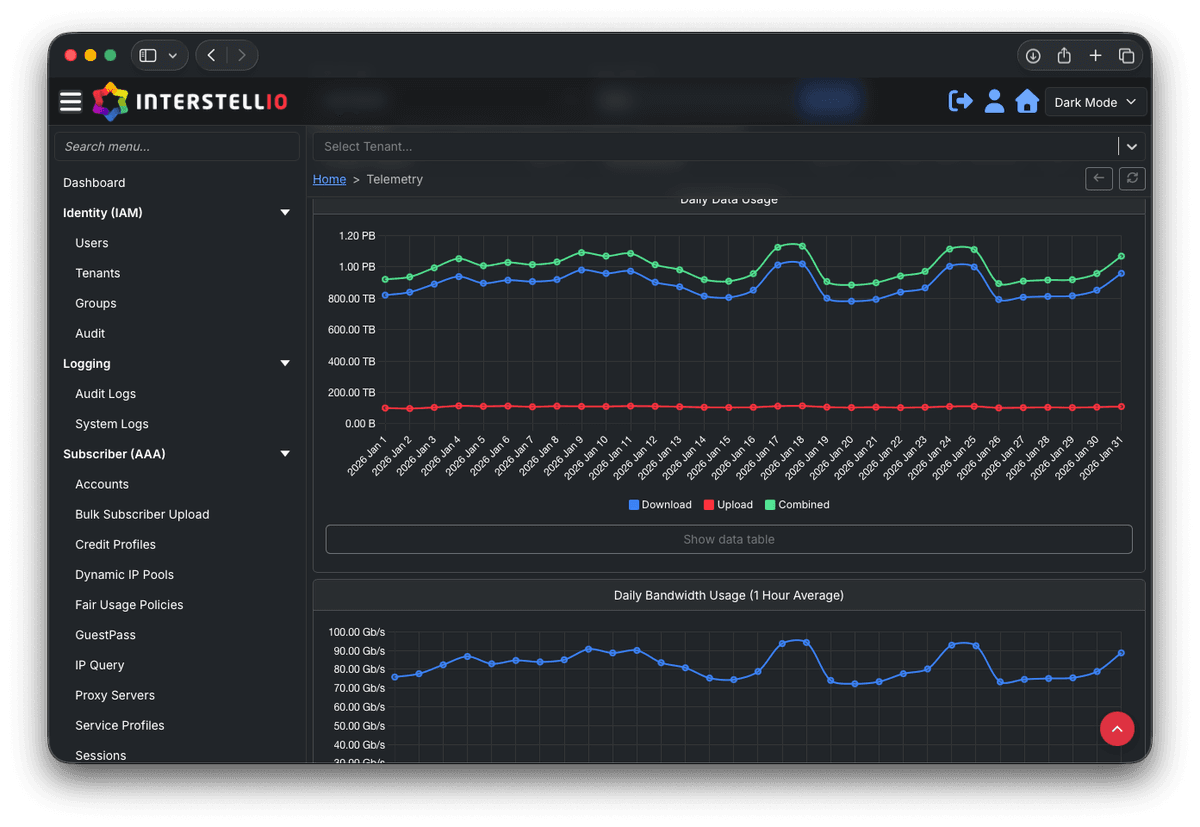
Task: Click the Interstellio logo
Action: coord(189,101)
